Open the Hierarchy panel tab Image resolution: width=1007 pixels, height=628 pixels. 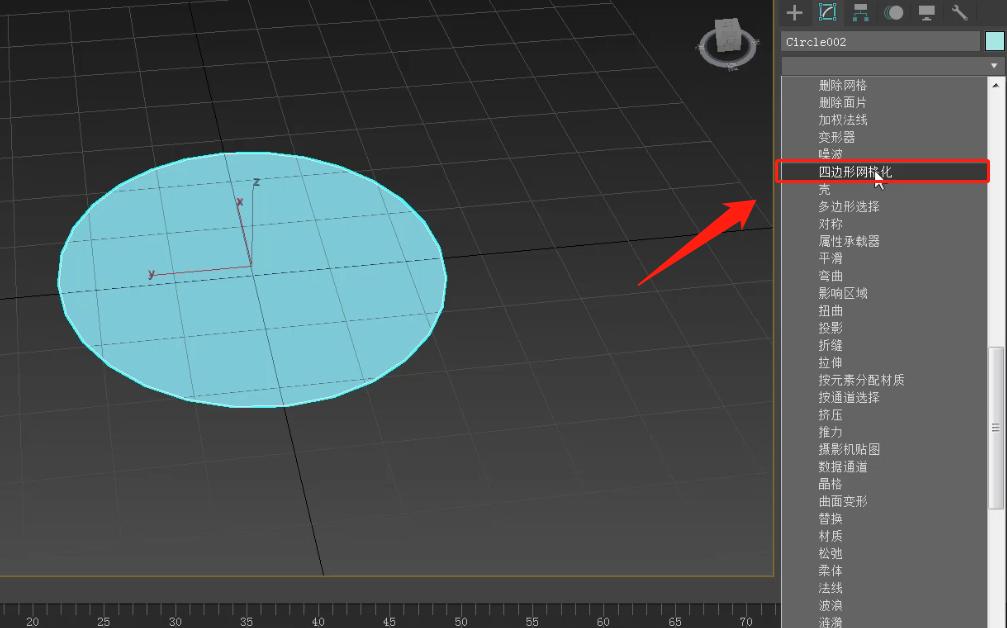pyautogui.click(x=860, y=13)
